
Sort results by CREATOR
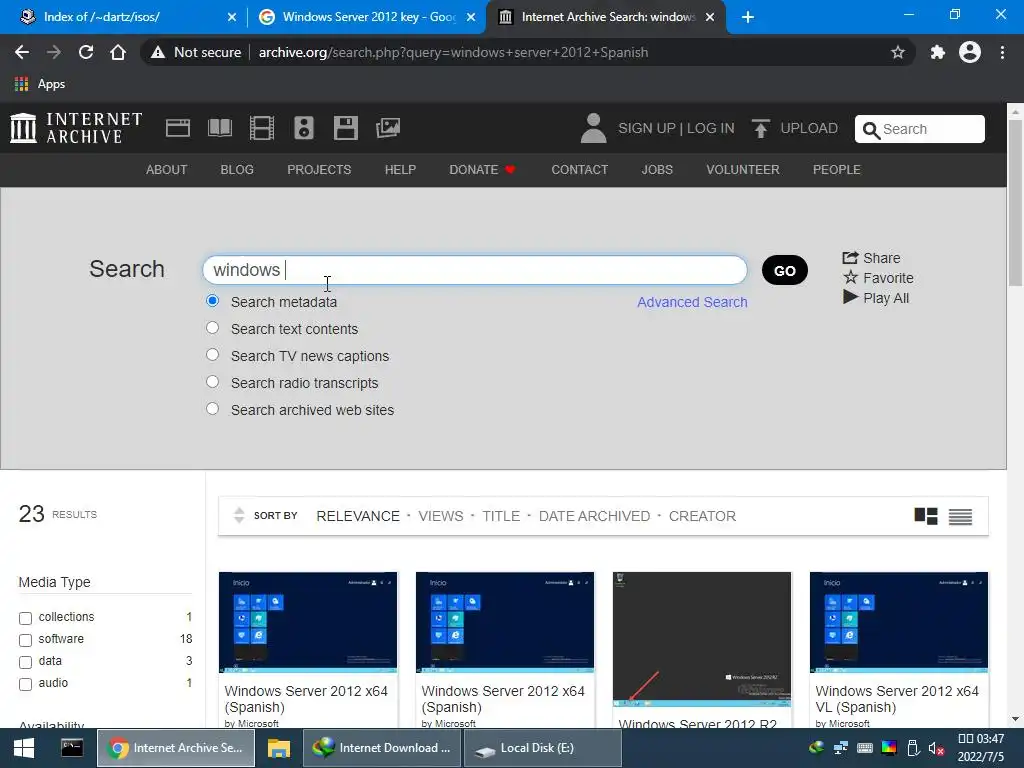[x=702, y=516]
